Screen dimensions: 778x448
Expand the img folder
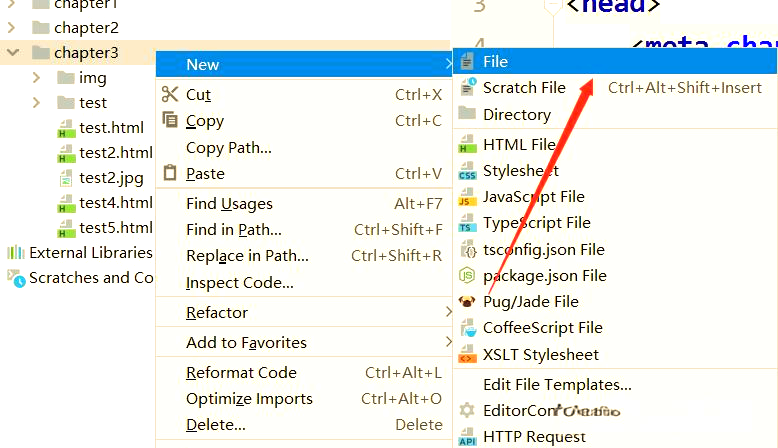point(36,77)
